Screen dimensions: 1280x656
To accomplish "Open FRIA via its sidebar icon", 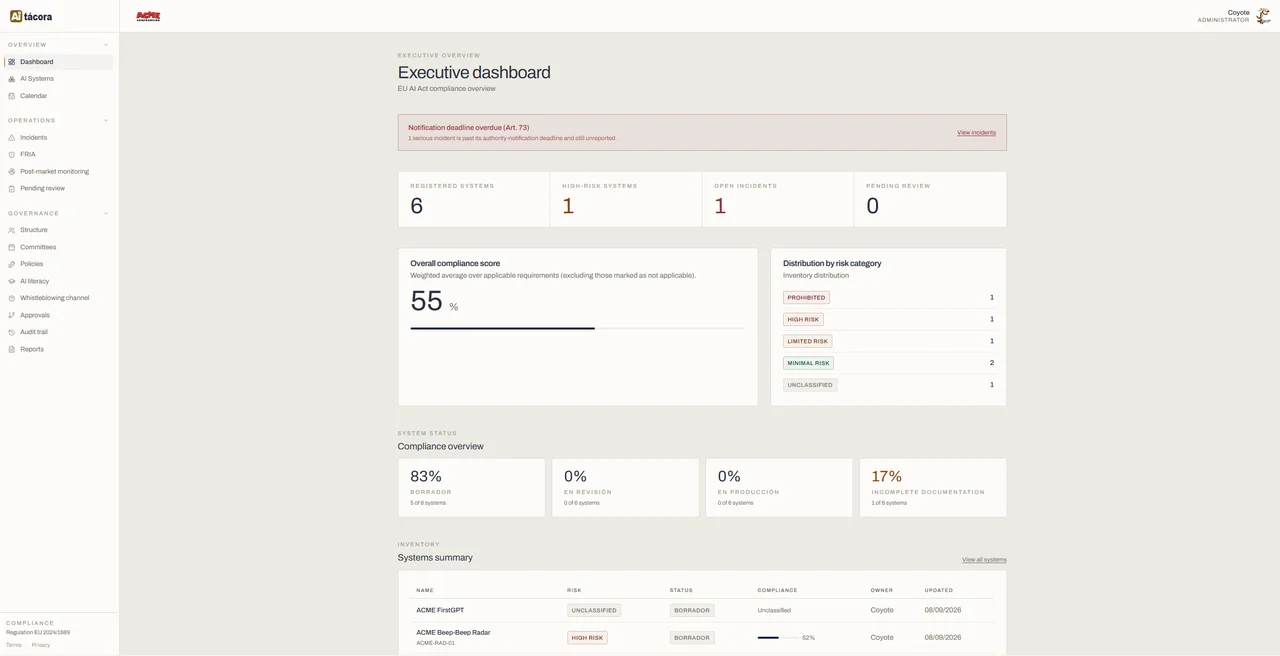I will click(12, 155).
